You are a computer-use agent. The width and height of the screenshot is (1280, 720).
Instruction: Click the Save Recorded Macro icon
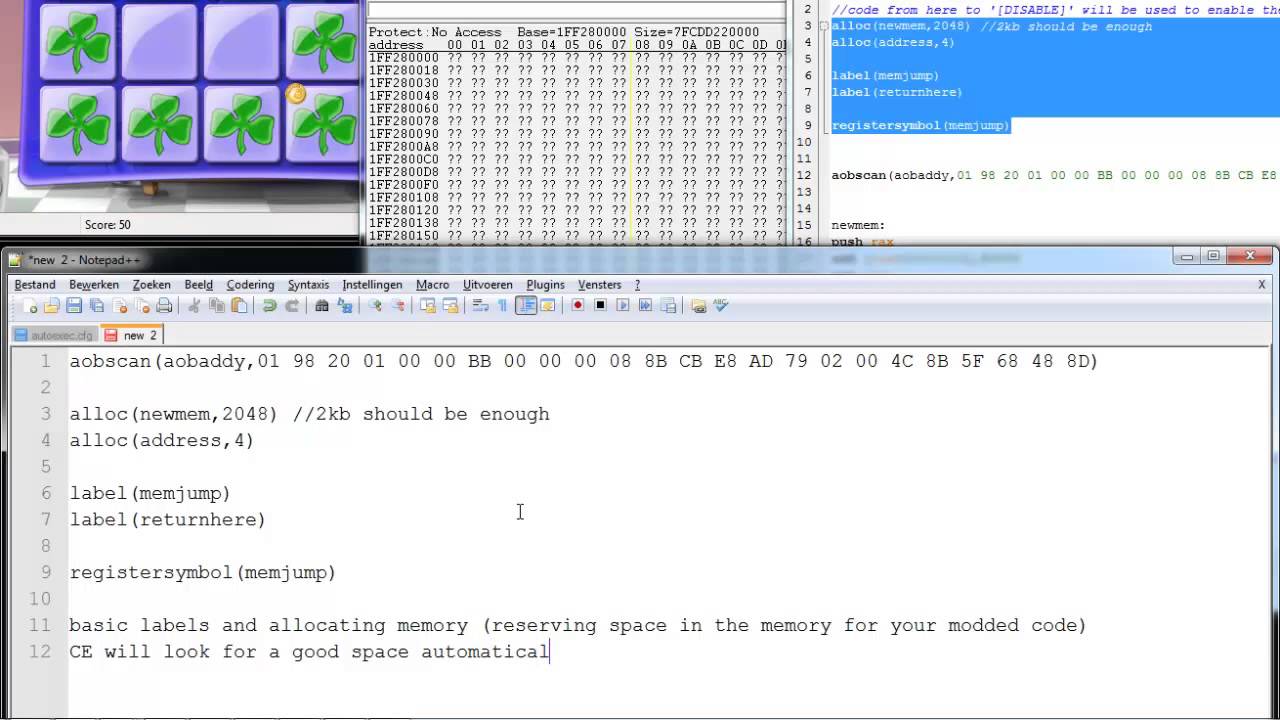click(668, 305)
